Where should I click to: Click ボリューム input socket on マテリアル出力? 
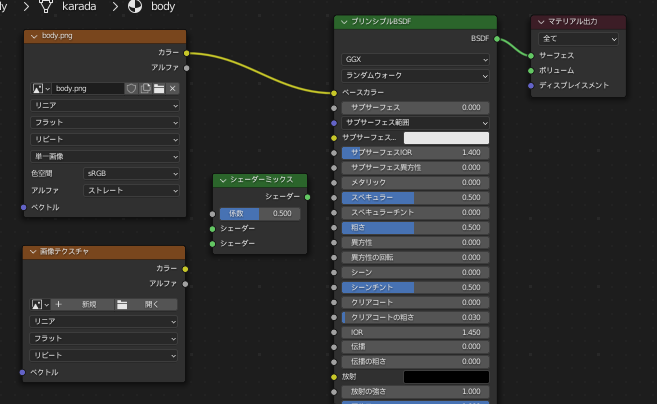531,71
